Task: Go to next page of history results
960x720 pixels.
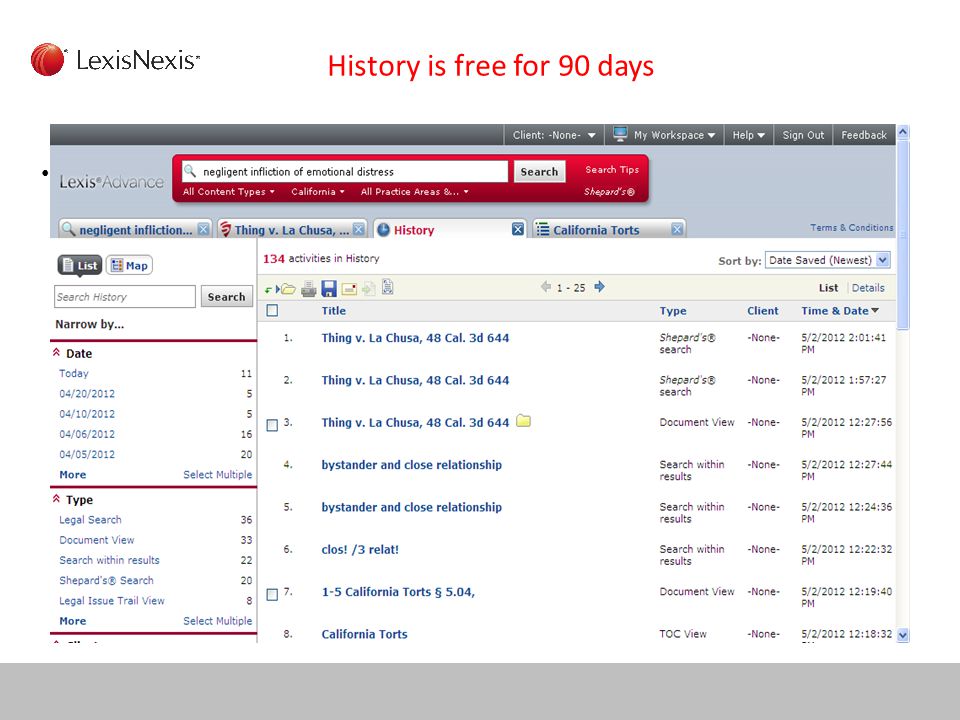Action: pyautogui.click(x=599, y=287)
